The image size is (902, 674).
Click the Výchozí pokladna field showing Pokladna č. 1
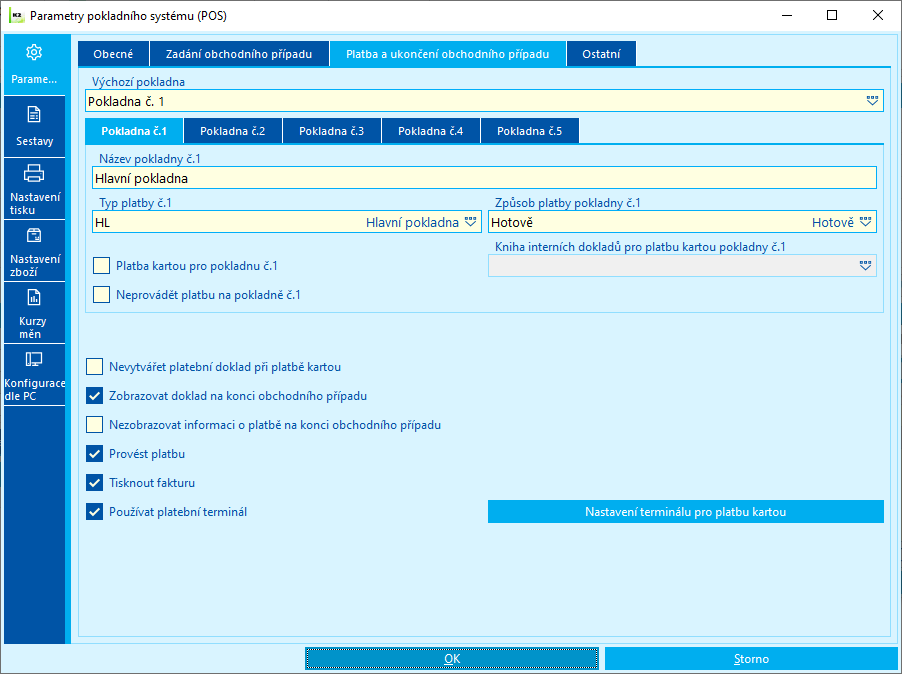(484, 101)
